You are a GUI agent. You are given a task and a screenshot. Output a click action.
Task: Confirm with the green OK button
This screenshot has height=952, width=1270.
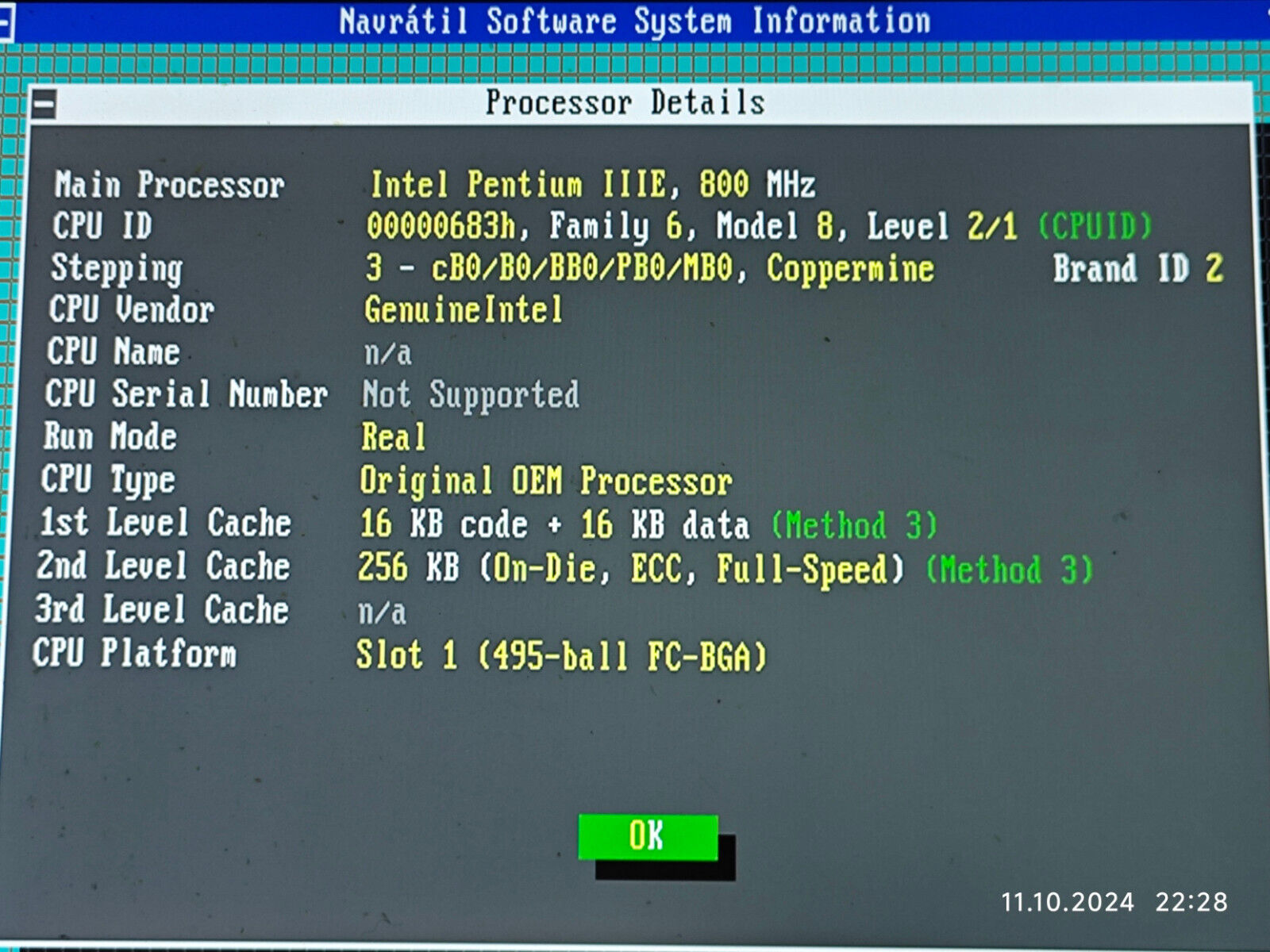(x=648, y=837)
